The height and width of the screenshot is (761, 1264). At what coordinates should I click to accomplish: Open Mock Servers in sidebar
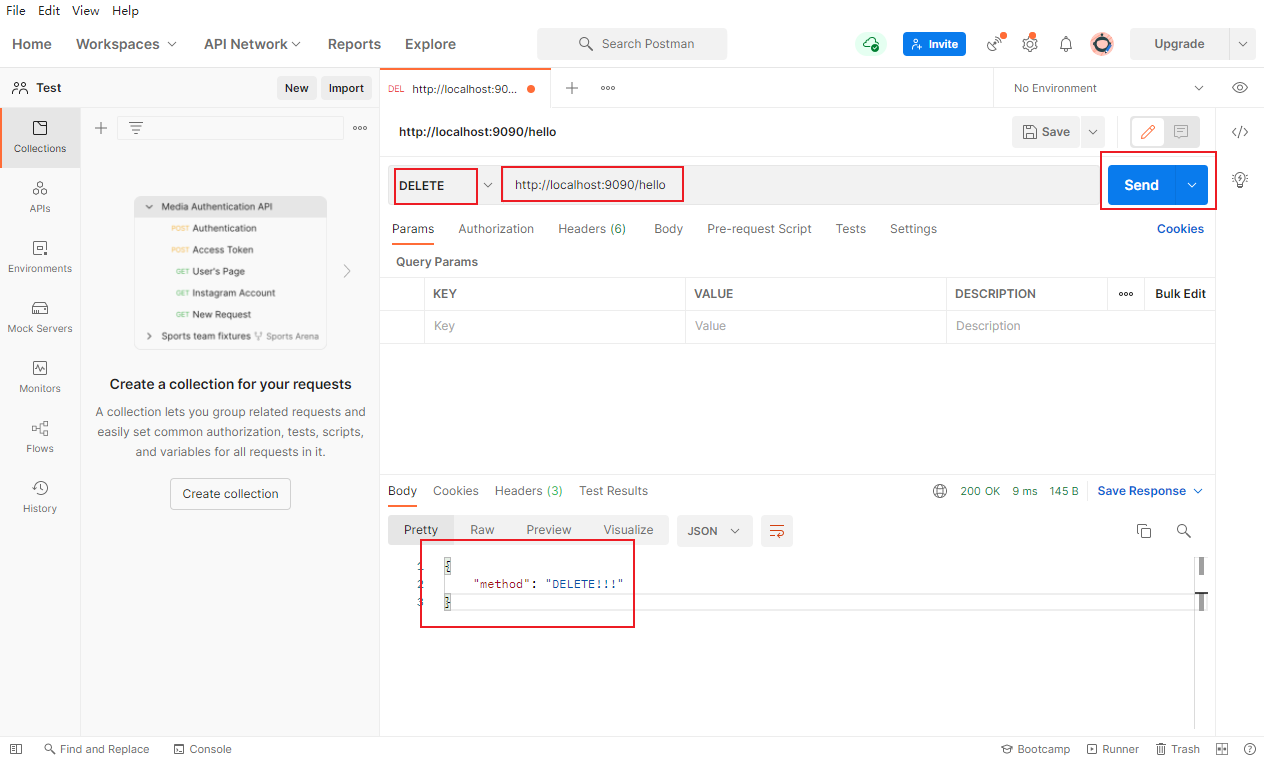[x=40, y=317]
